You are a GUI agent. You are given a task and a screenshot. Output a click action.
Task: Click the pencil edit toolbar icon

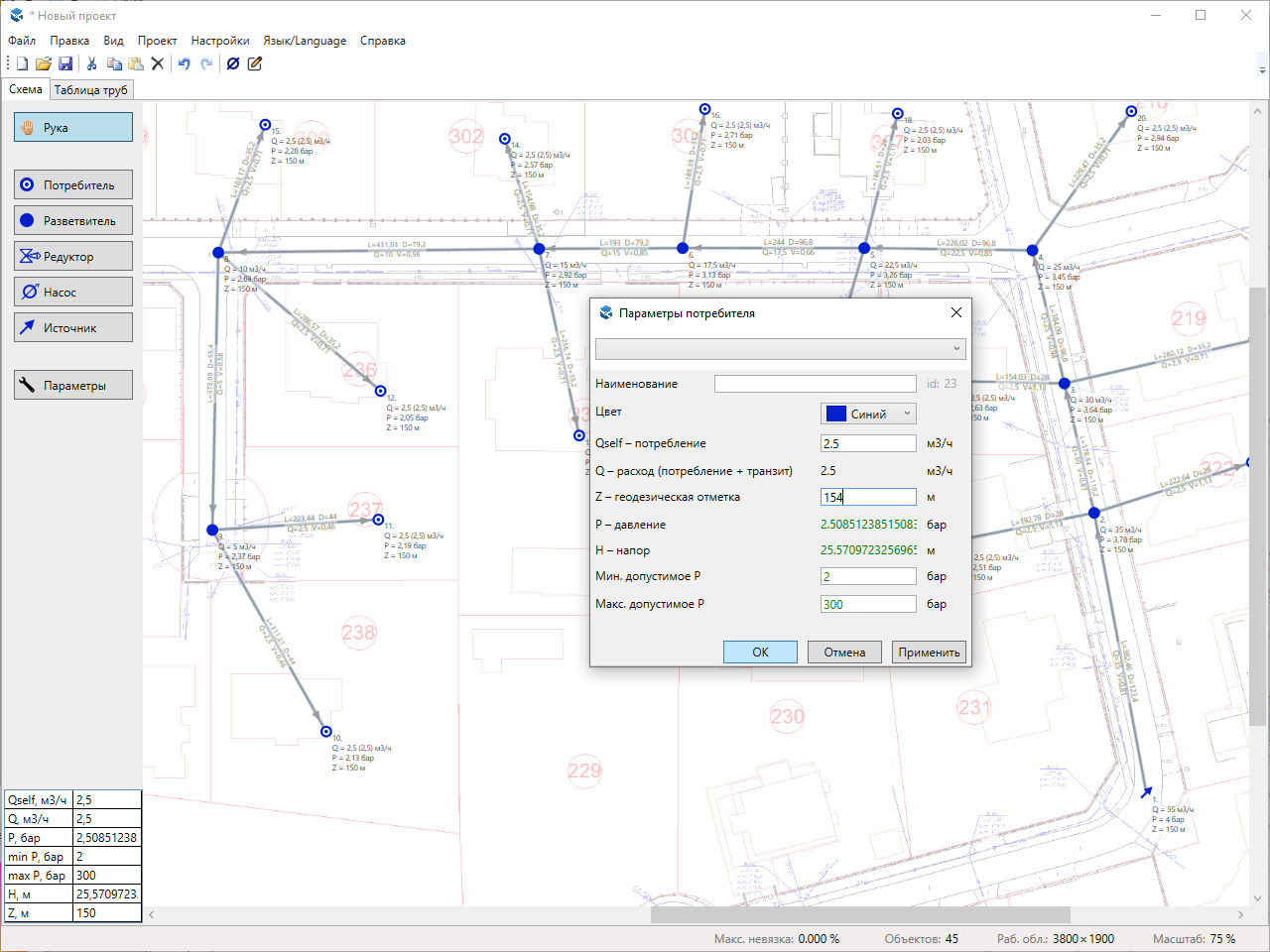(255, 63)
